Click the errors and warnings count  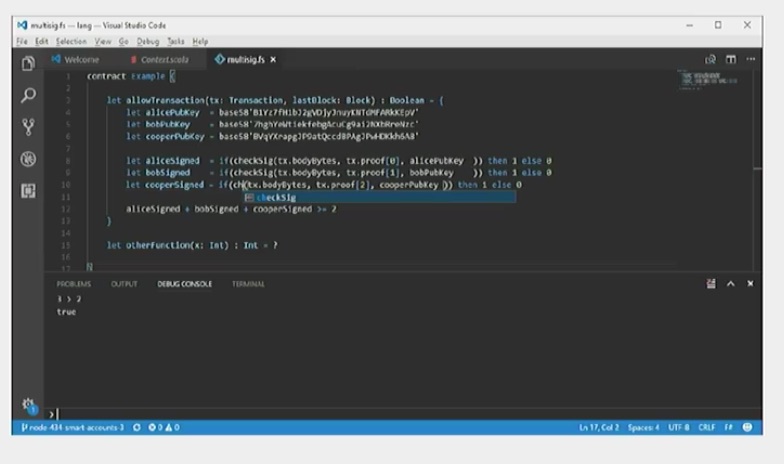[x=163, y=427]
